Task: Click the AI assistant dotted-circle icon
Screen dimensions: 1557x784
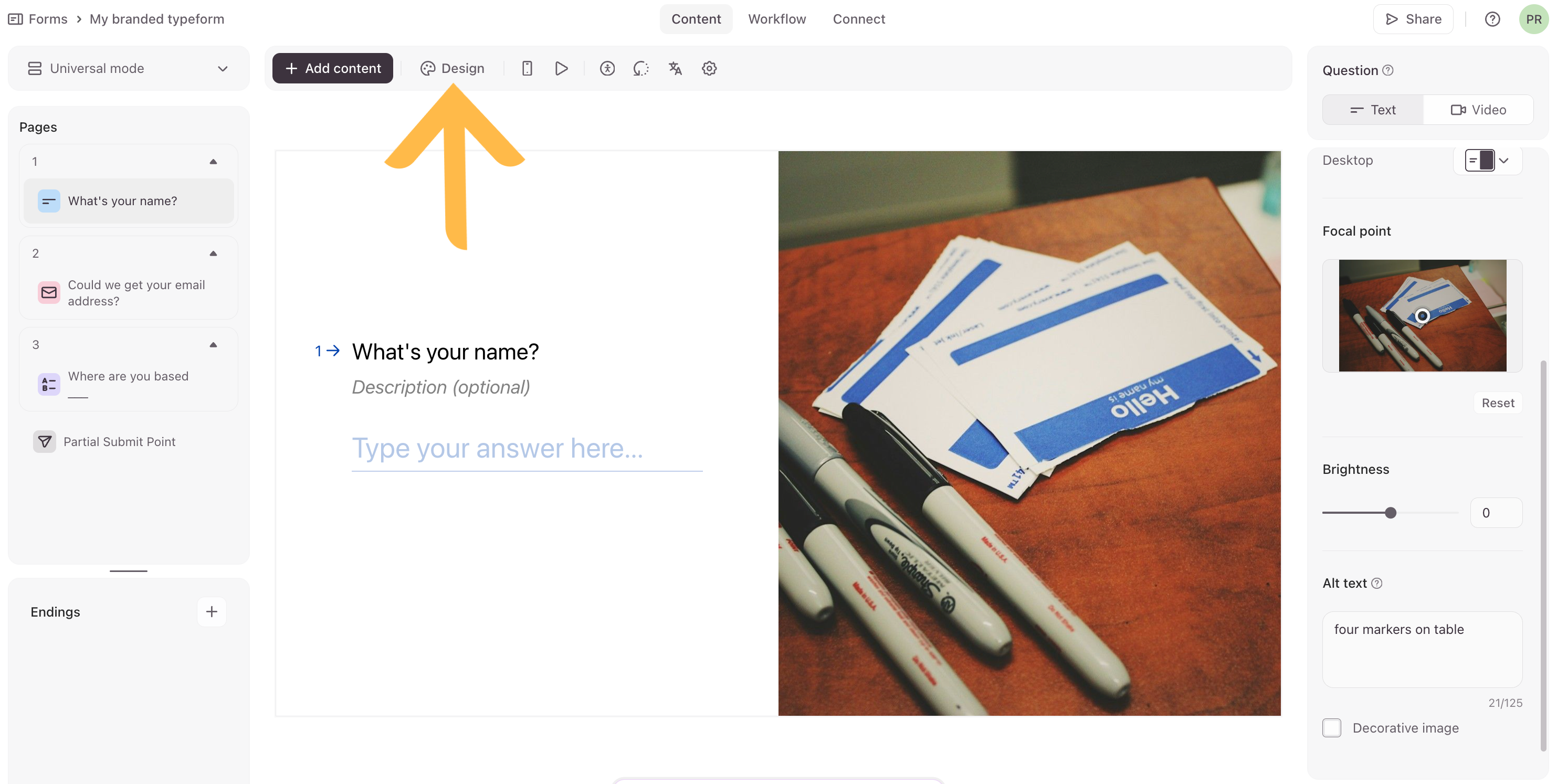Action: (x=640, y=68)
